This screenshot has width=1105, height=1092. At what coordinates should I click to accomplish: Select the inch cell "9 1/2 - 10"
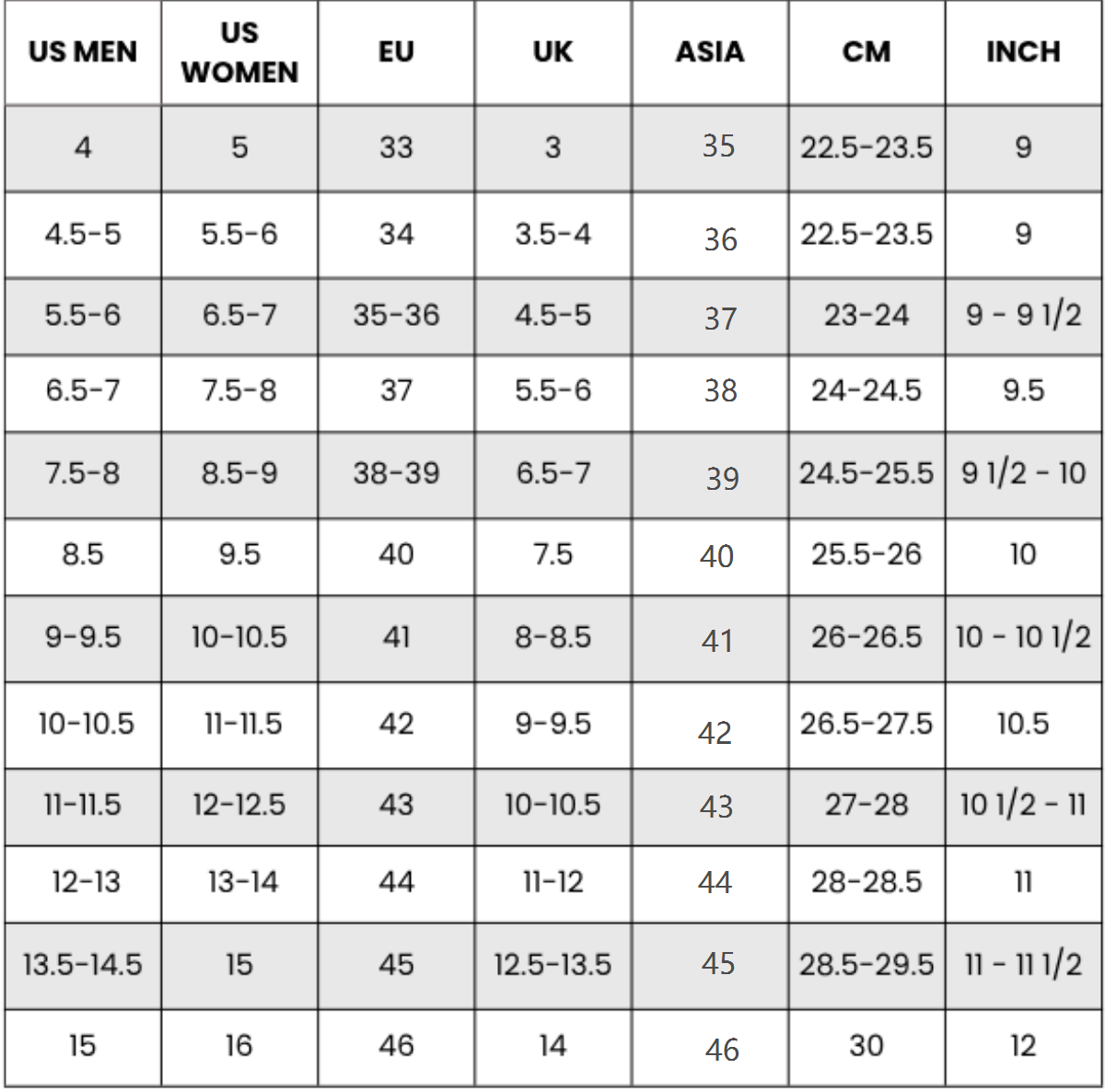tap(1023, 474)
